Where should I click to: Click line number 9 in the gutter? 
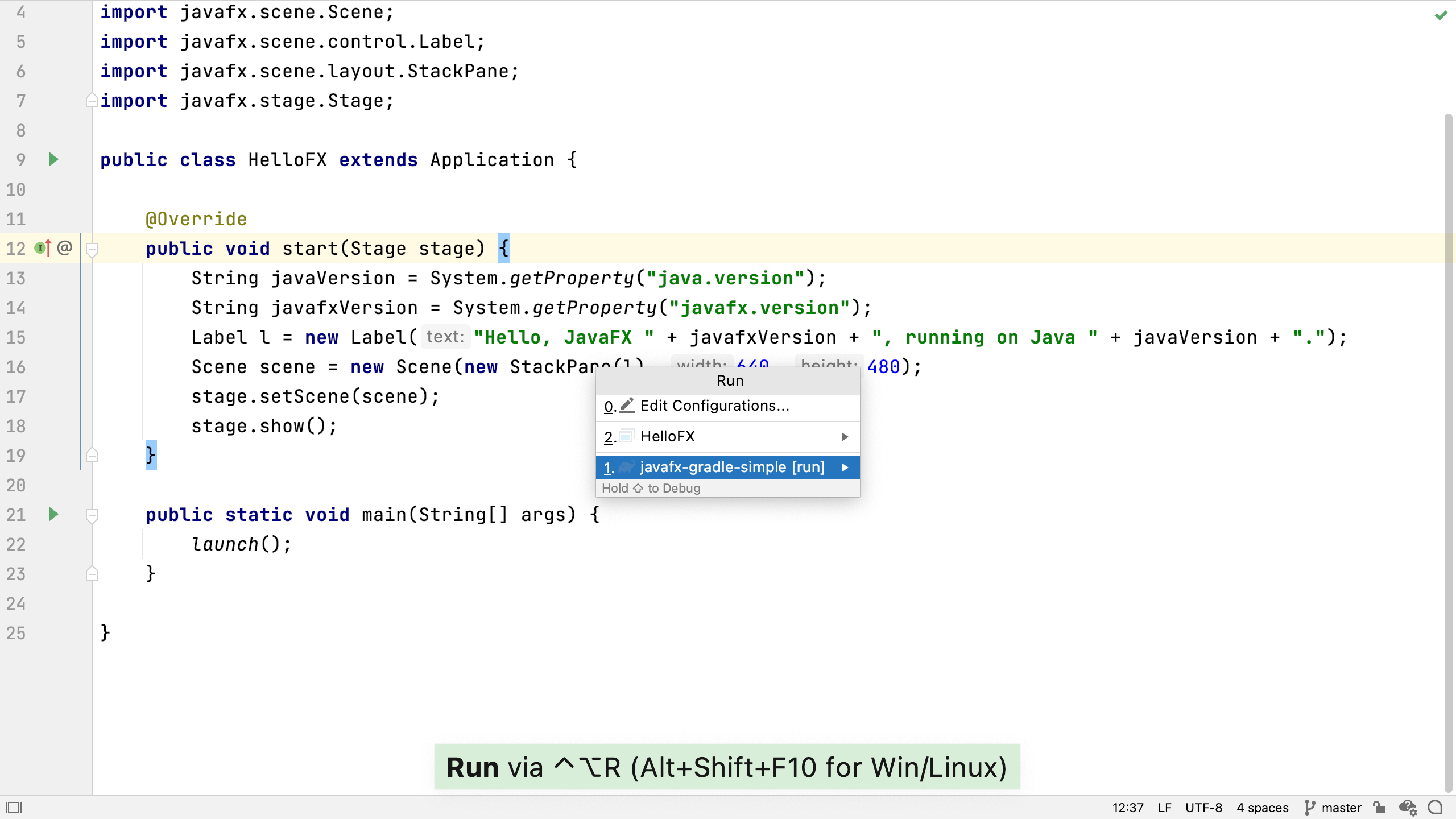[21, 160]
